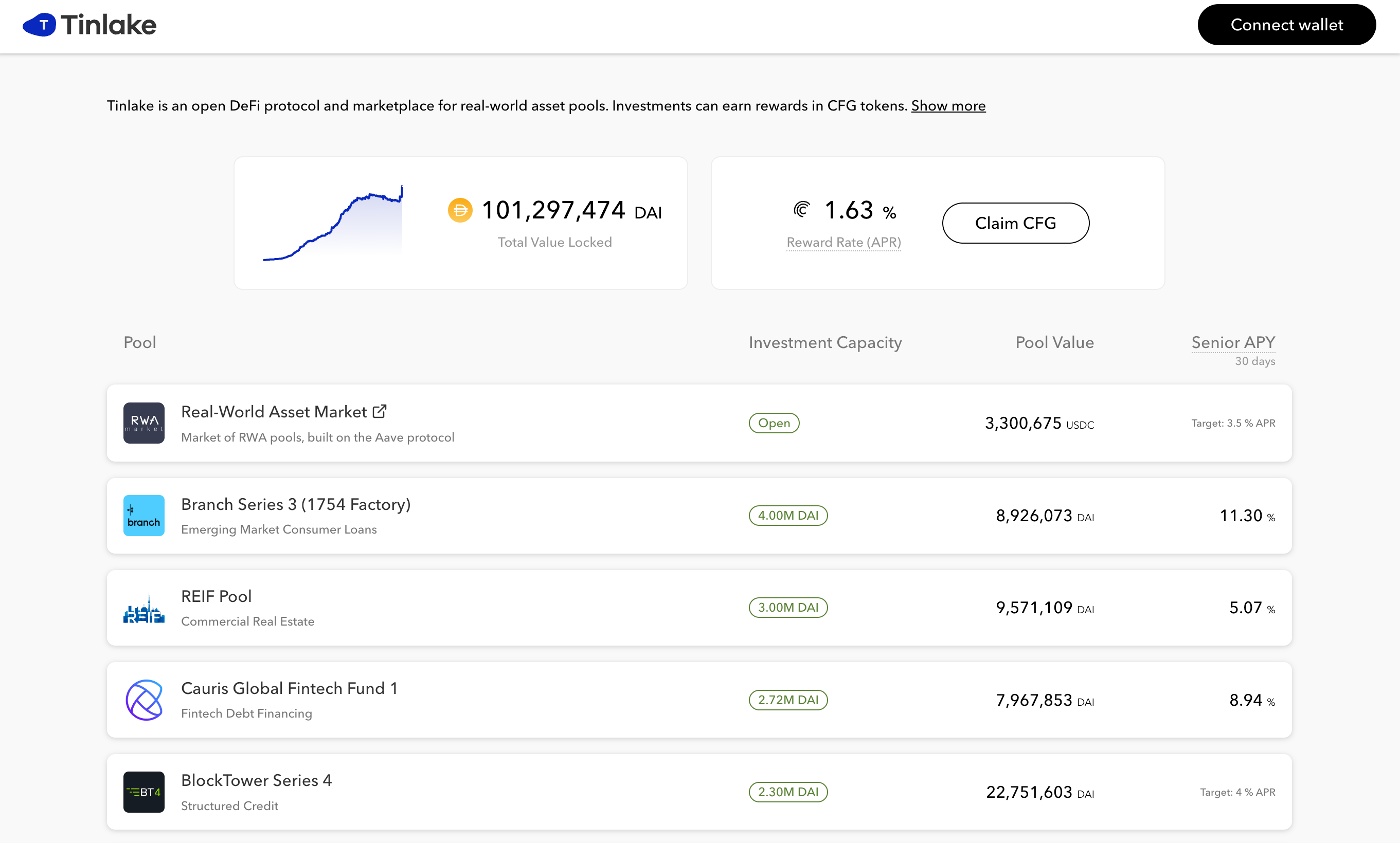
Task: Click the CFG reward rate icon
Action: click(801, 210)
